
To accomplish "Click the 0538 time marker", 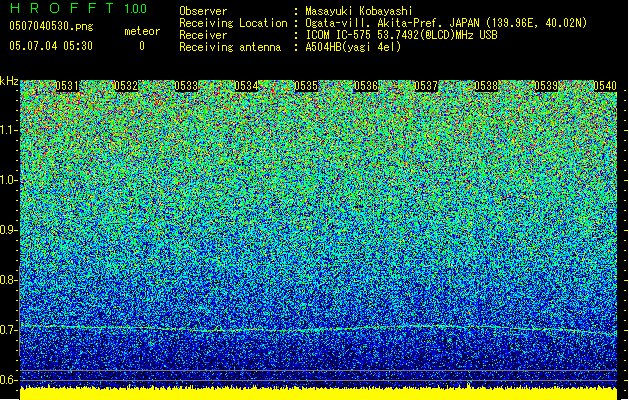I will click(x=486, y=86).
